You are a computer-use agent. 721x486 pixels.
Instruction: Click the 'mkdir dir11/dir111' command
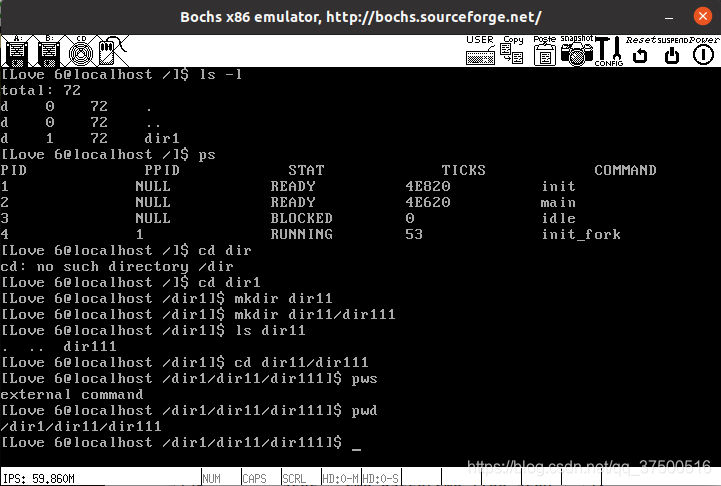click(315, 314)
